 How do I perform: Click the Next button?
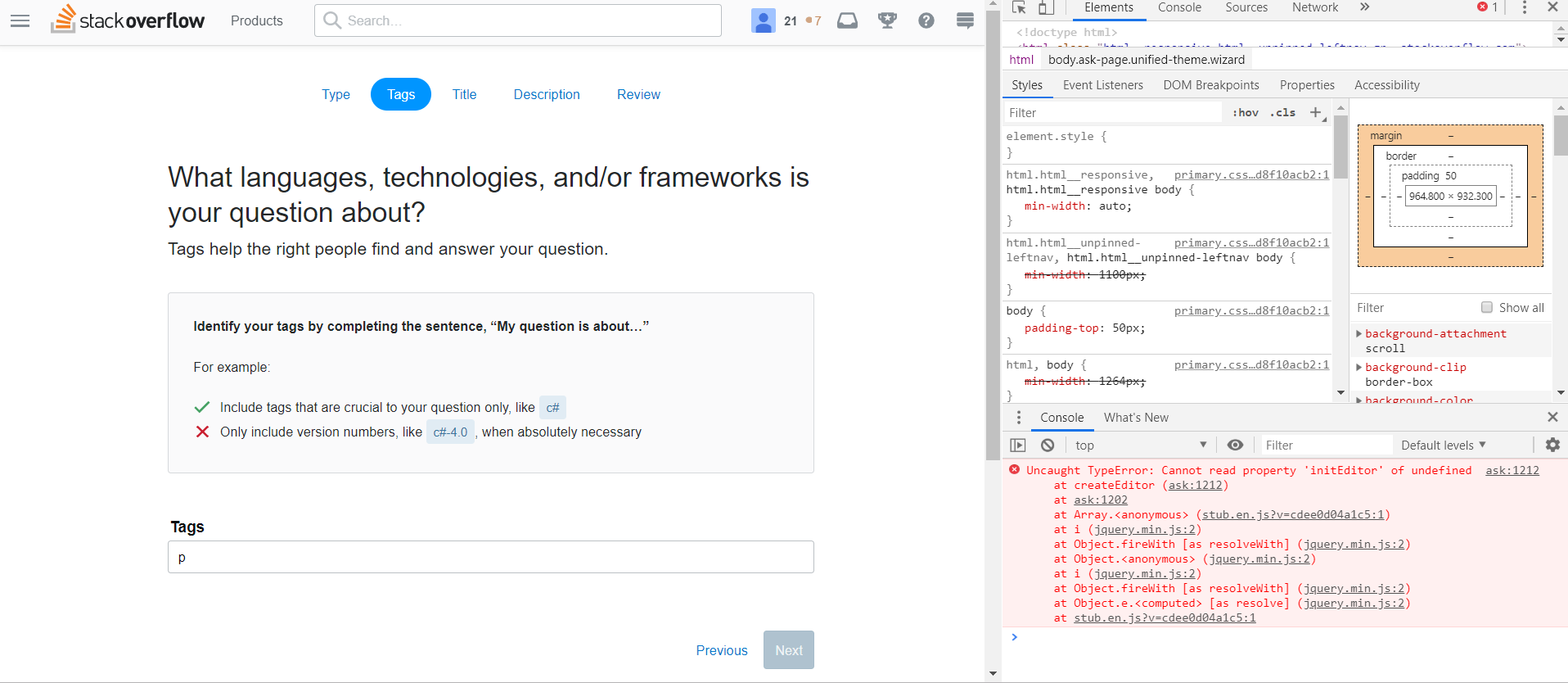pyautogui.click(x=789, y=650)
